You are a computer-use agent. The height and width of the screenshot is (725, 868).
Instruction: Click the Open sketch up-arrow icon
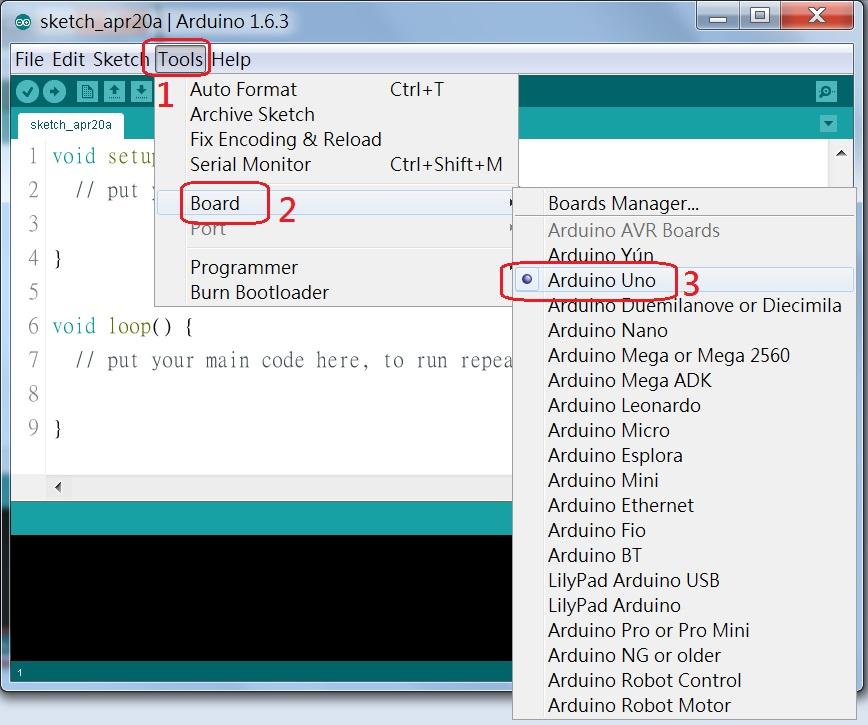[114, 92]
